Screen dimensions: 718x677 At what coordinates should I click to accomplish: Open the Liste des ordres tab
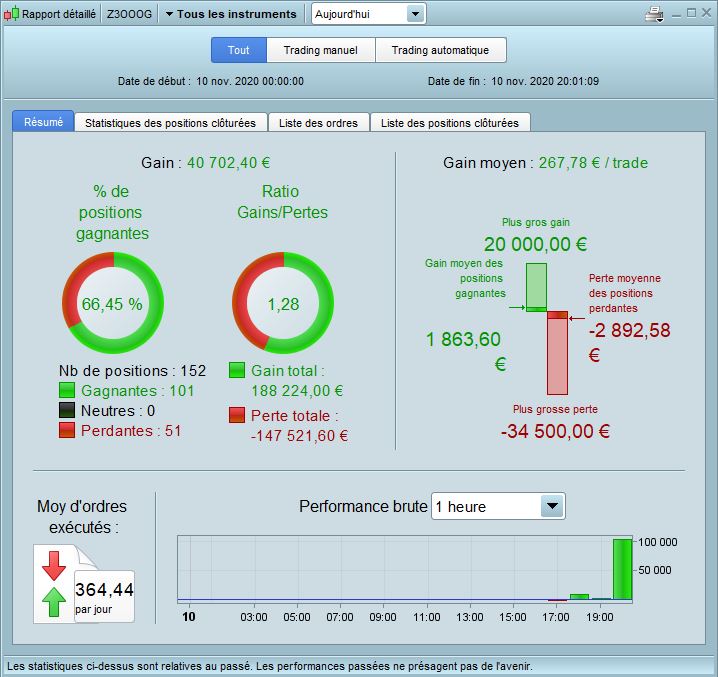(318, 123)
